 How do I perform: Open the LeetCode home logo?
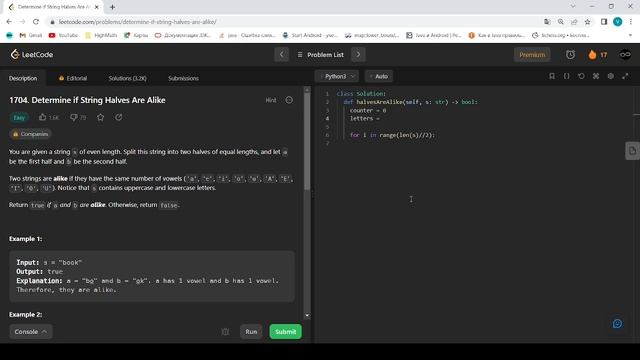tap(32, 55)
